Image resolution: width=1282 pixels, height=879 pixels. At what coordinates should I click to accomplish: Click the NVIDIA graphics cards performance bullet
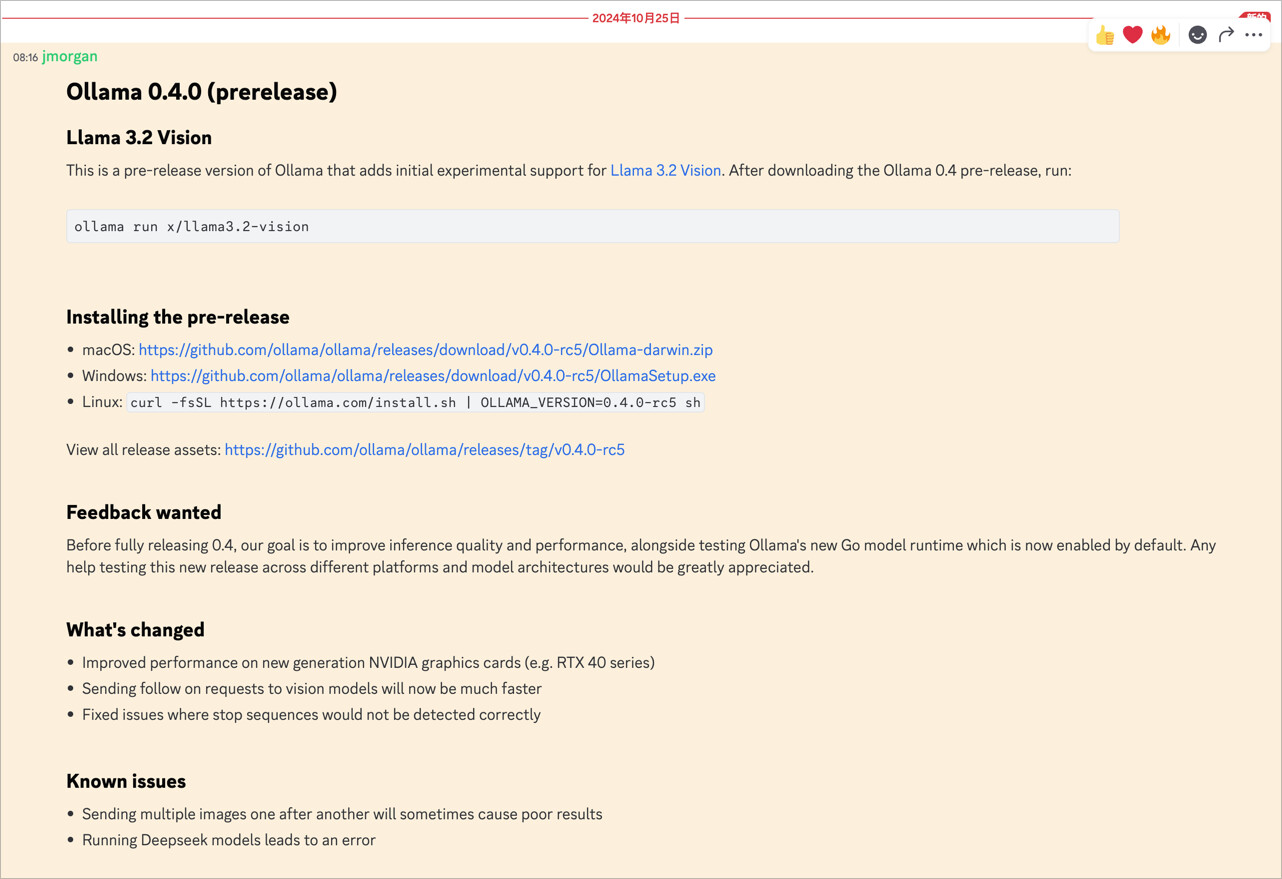pyautogui.click(x=368, y=663)
